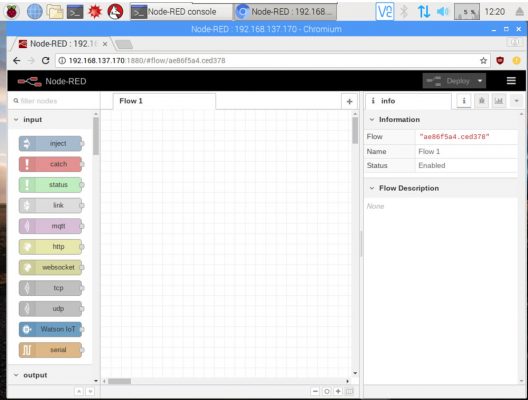Switch to Node-RED Chromium taskbar entry
The height and width of the screenshot is (400, 528).
coord(285,12)
